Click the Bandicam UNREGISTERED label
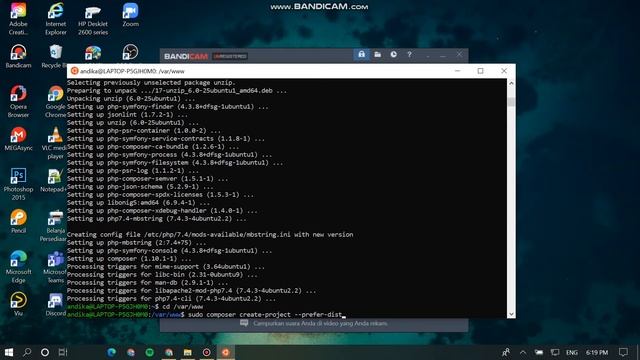The height and width of the screenshot is (360, 640). 230,56
